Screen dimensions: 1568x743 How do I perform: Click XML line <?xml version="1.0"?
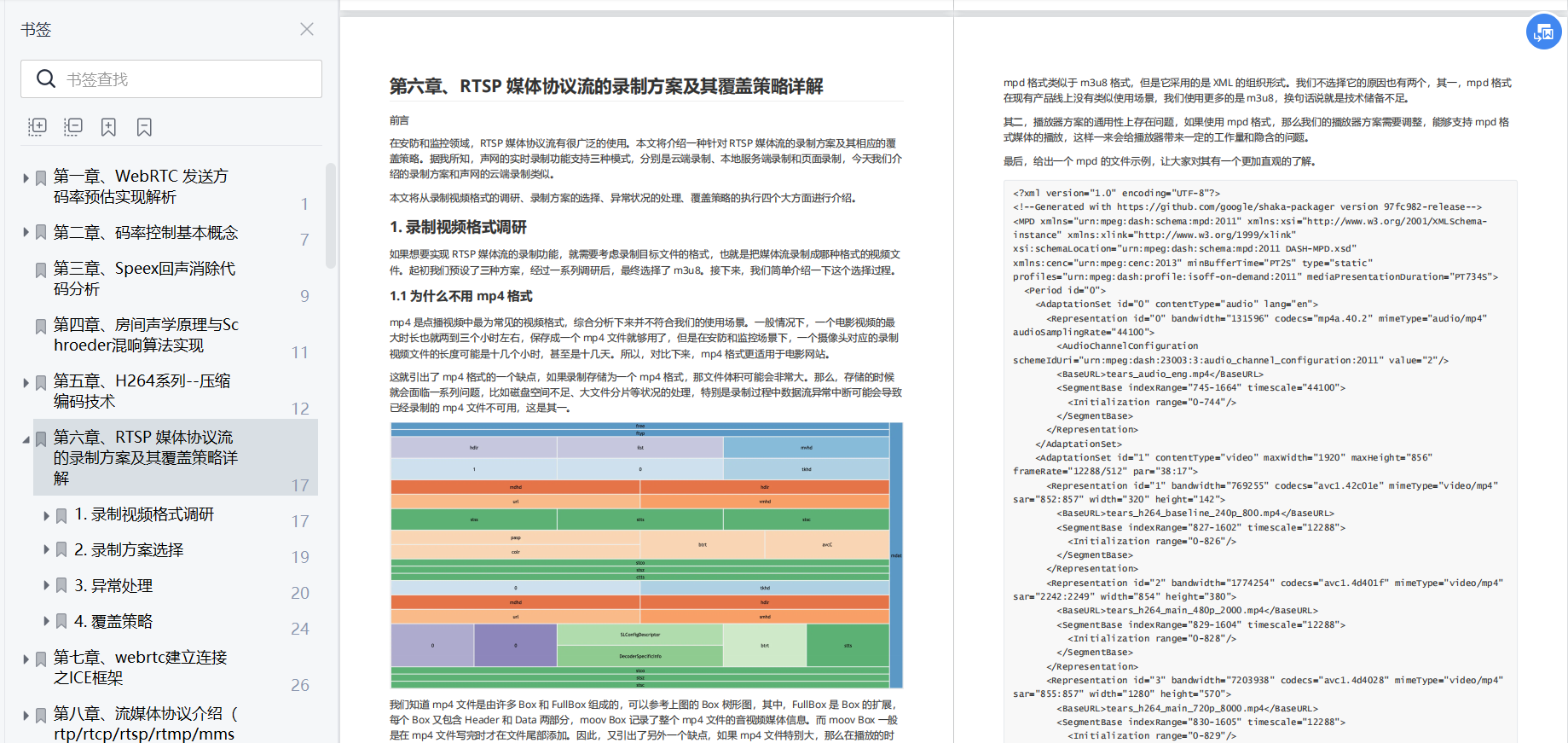tap(1117, 193)
